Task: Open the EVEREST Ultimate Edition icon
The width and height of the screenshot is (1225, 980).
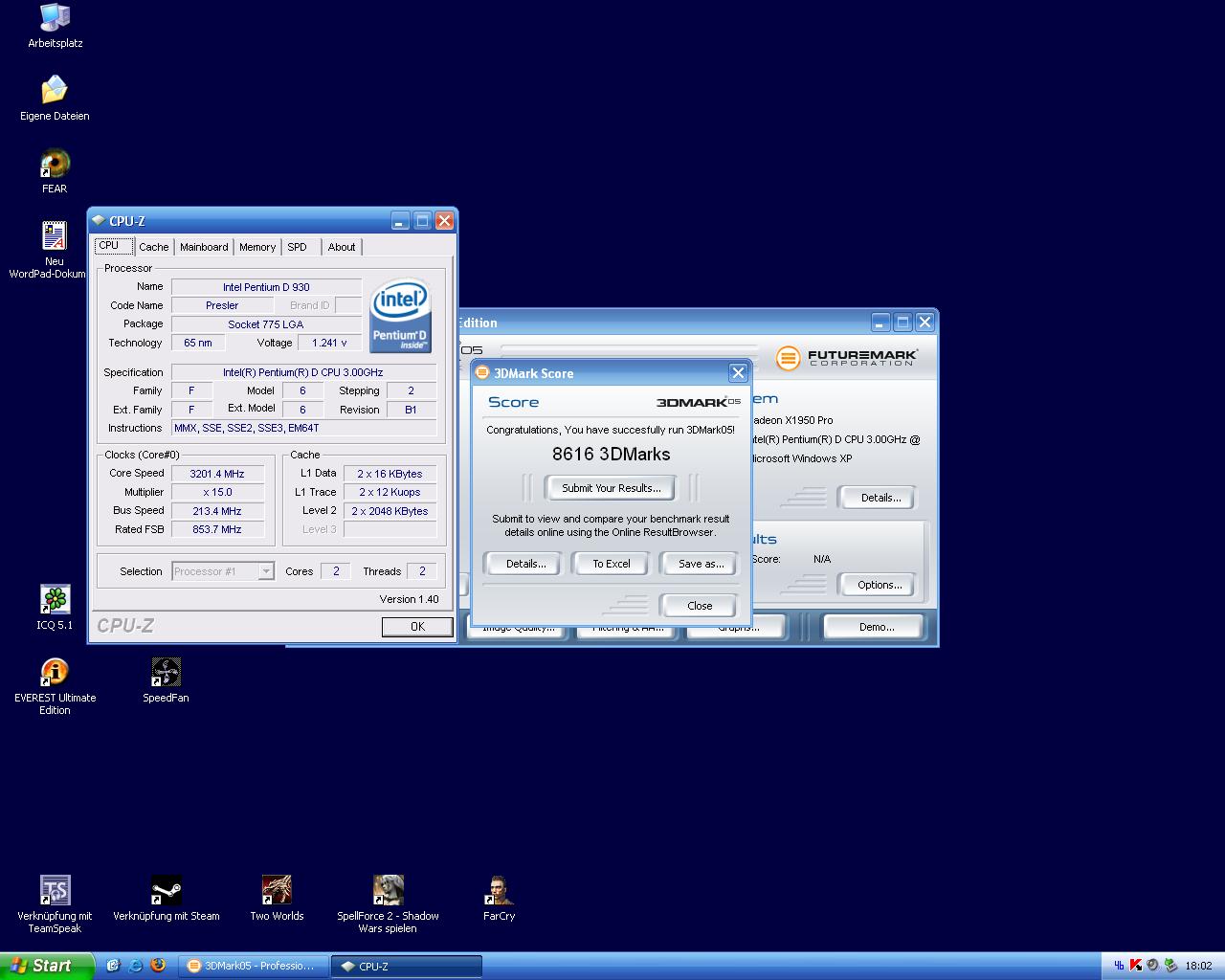Action: (x=55, y=674)
